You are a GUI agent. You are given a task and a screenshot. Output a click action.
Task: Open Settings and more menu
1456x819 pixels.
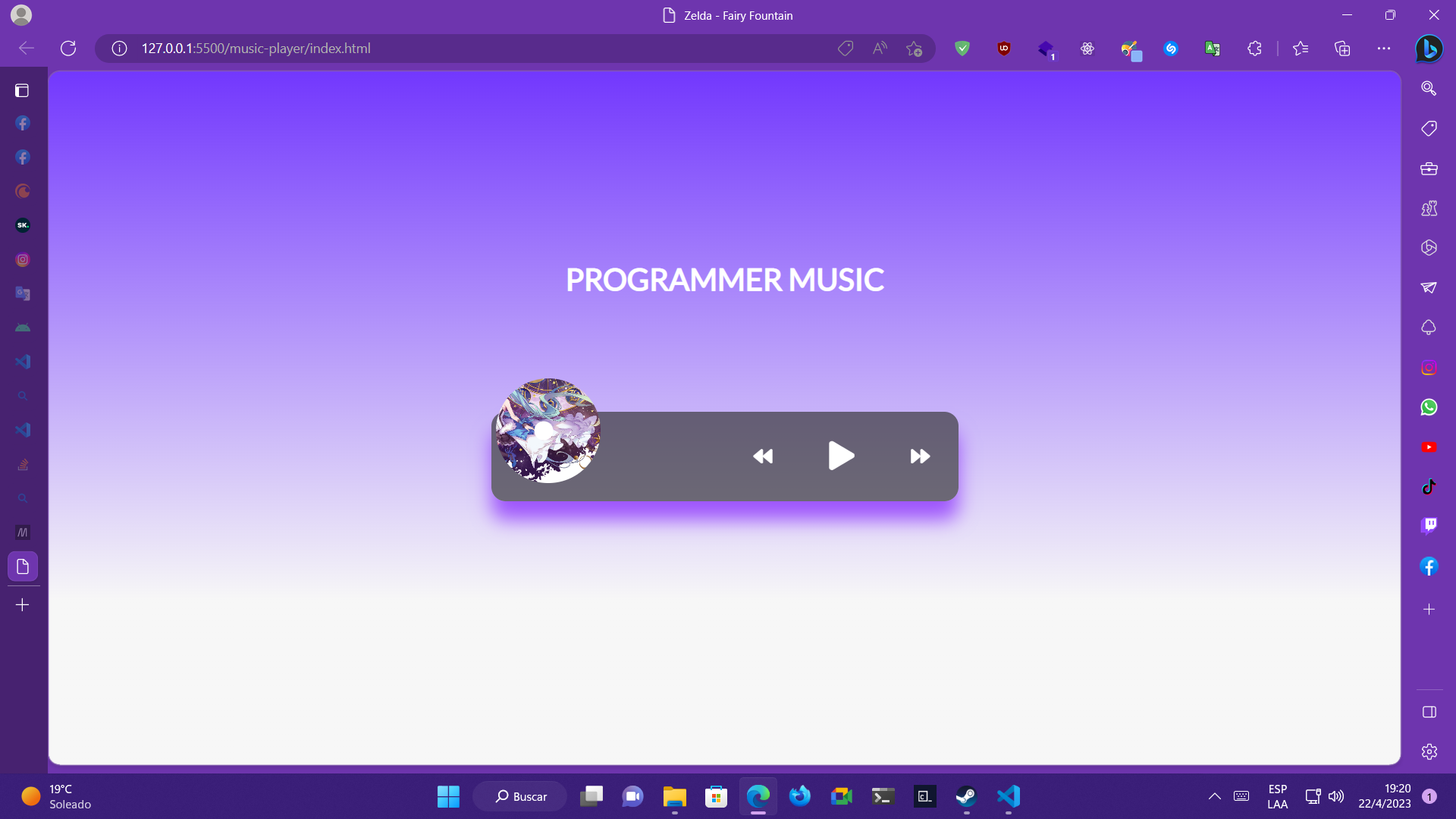pos(1384,49)
